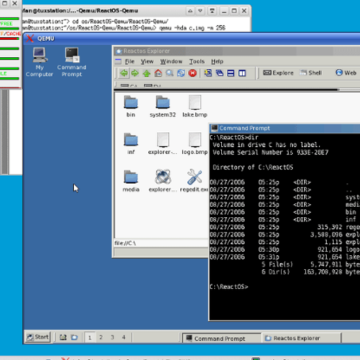Click the second drive button in drive bar
360x360 pixels.
coord(152,85)
